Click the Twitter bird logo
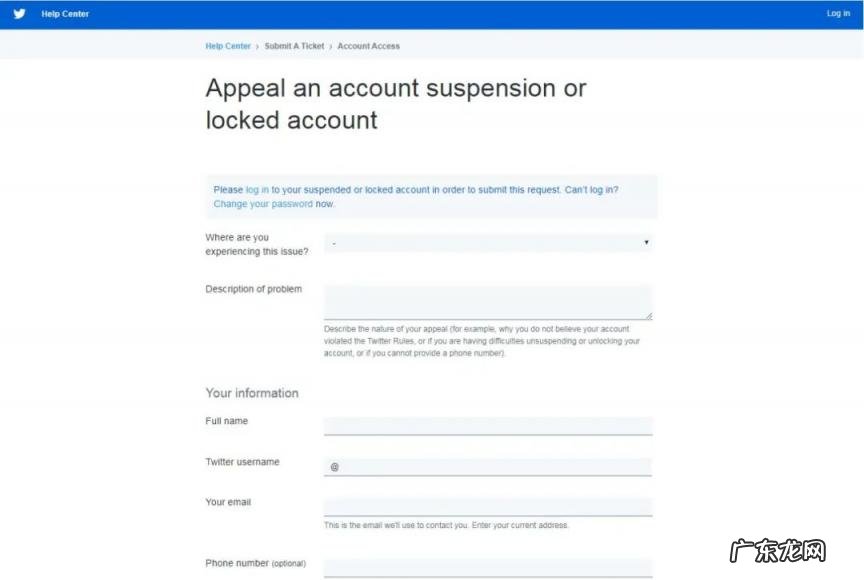864x580 pixels. (19, 14)
